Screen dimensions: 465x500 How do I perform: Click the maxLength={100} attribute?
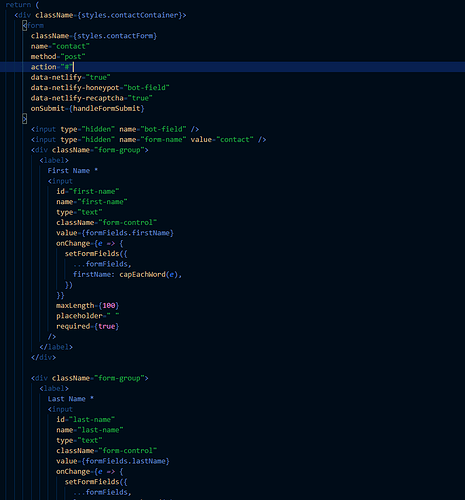pos(88,305)
